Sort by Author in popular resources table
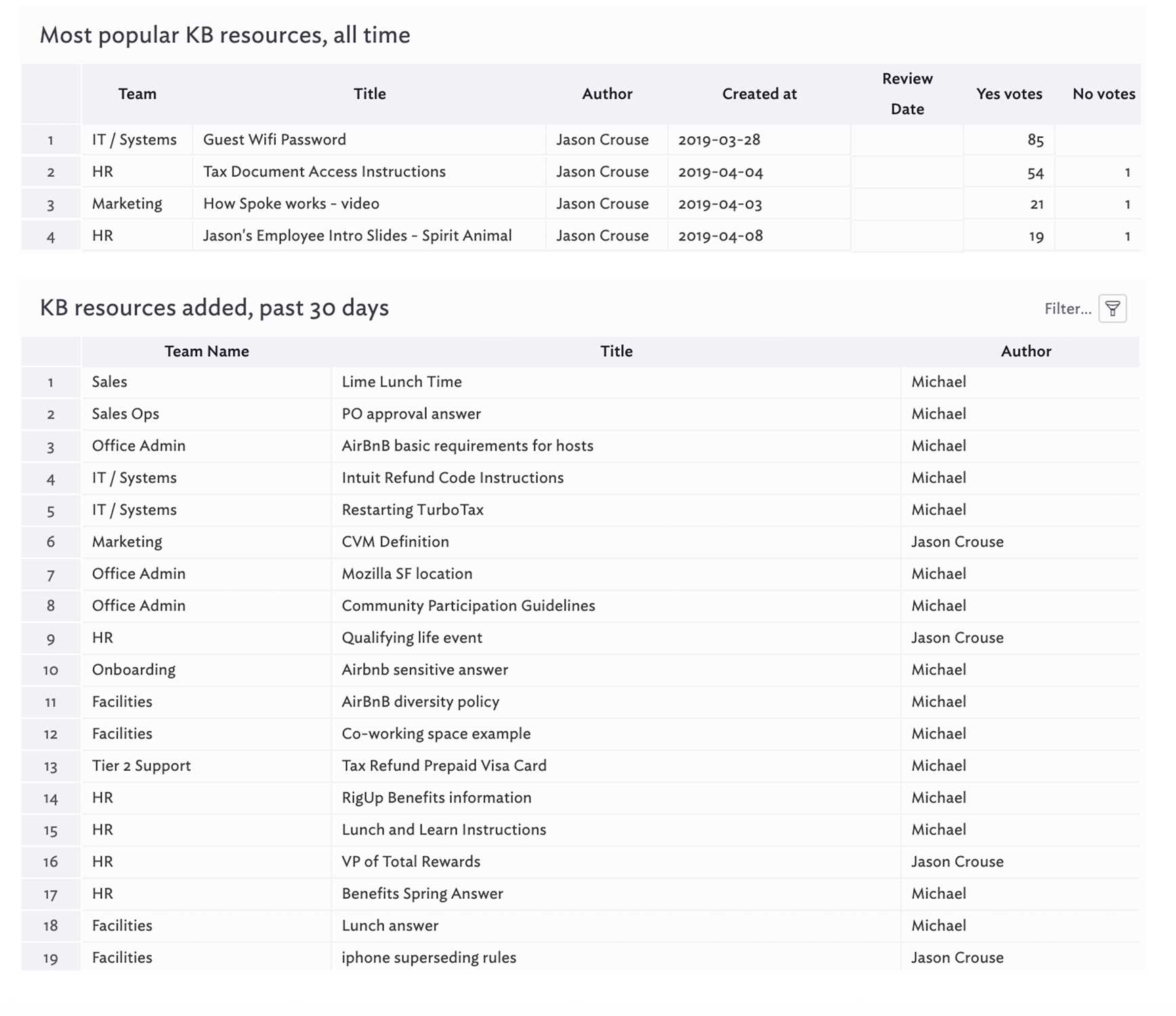The width and height of the screenshot is (1176, 1016). click(x=607, y=94)
